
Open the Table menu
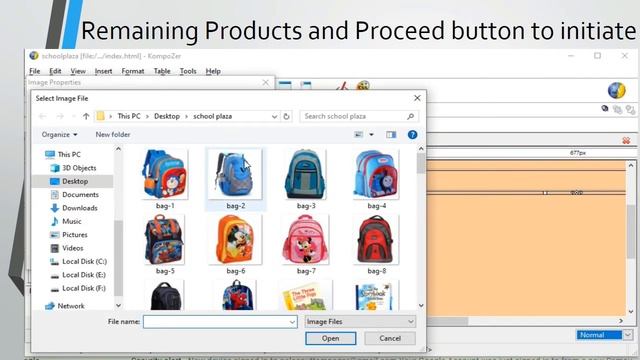point(162,71)
